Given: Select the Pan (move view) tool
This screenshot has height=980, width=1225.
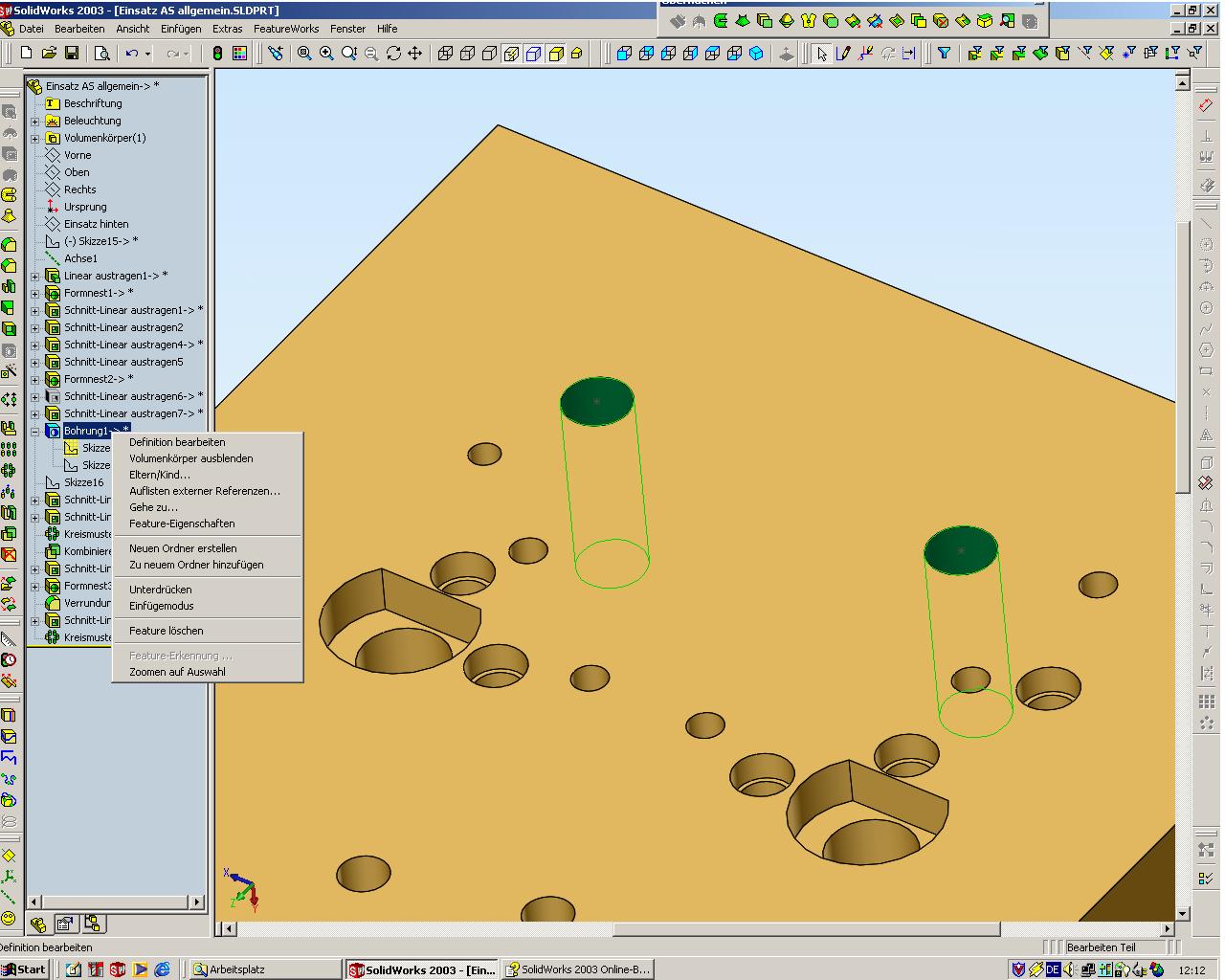Looking at the screenshot, I should [415, 54].
